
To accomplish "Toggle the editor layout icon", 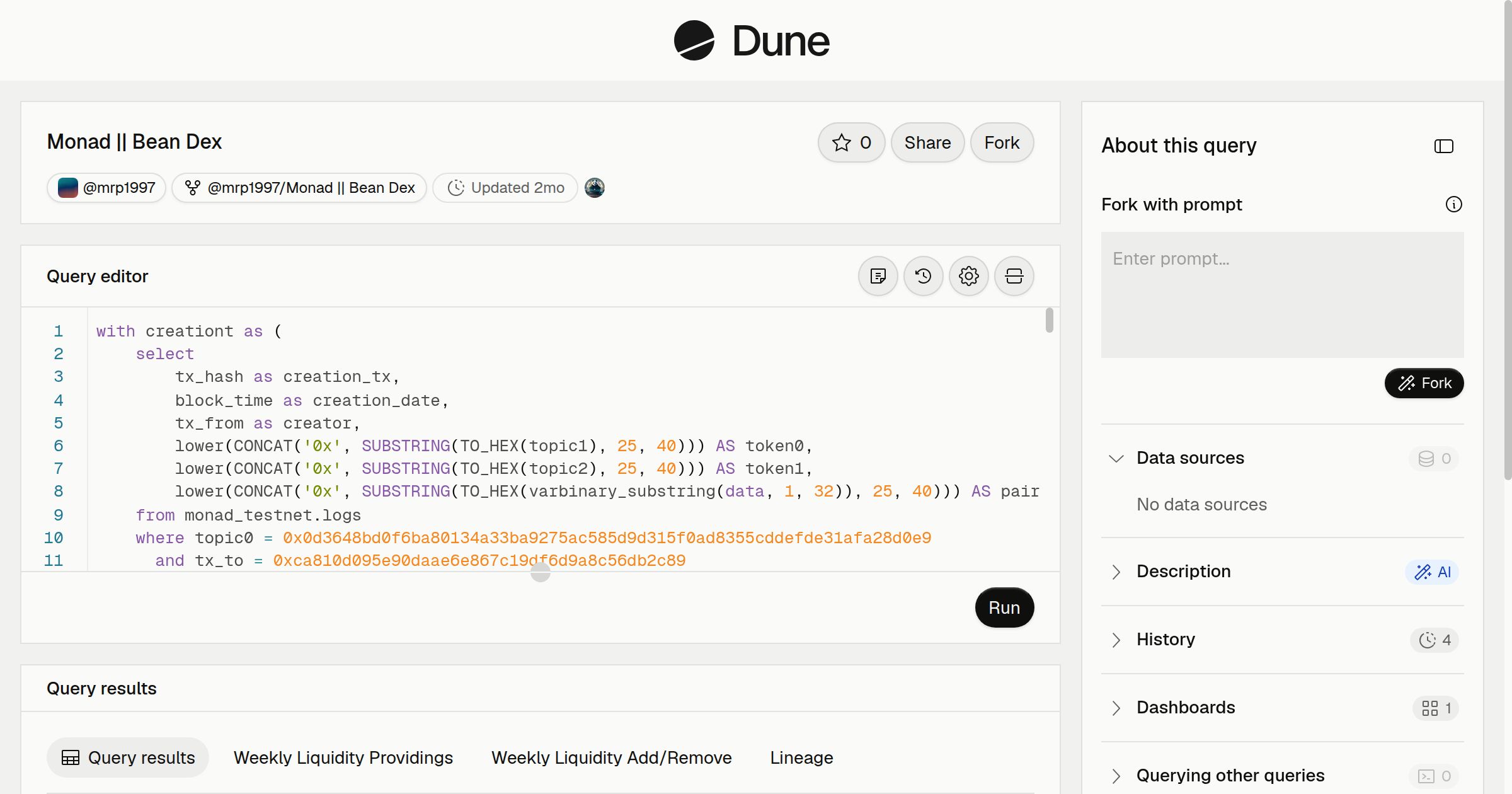I will coord(1014,276).
